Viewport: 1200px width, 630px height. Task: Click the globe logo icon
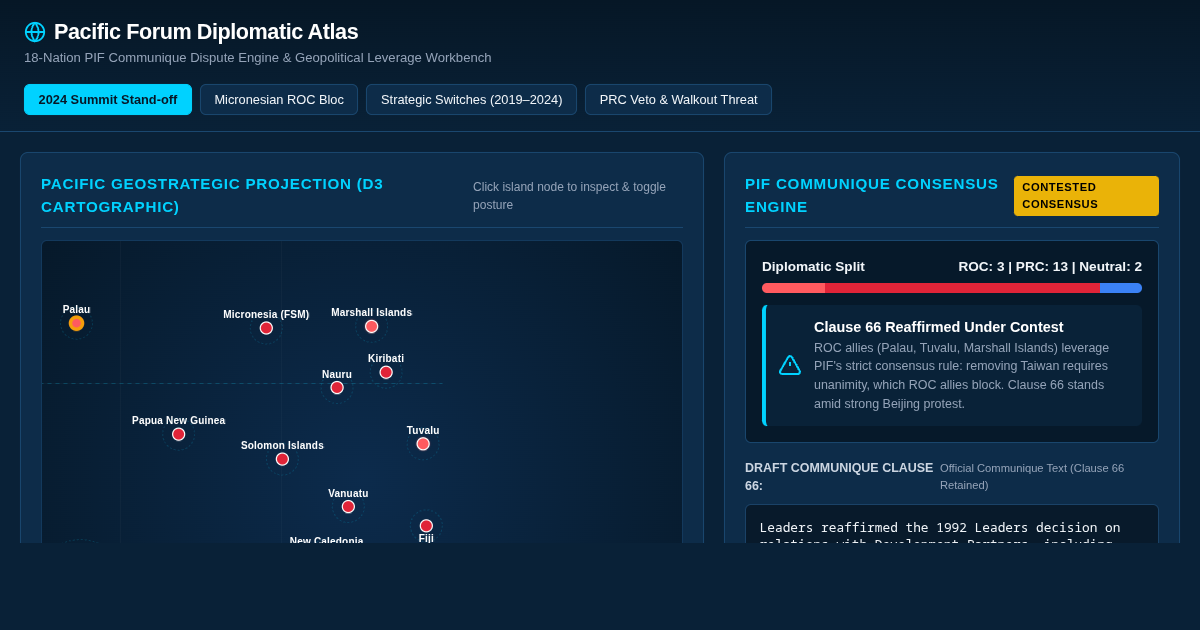click(x=35, y=32)
